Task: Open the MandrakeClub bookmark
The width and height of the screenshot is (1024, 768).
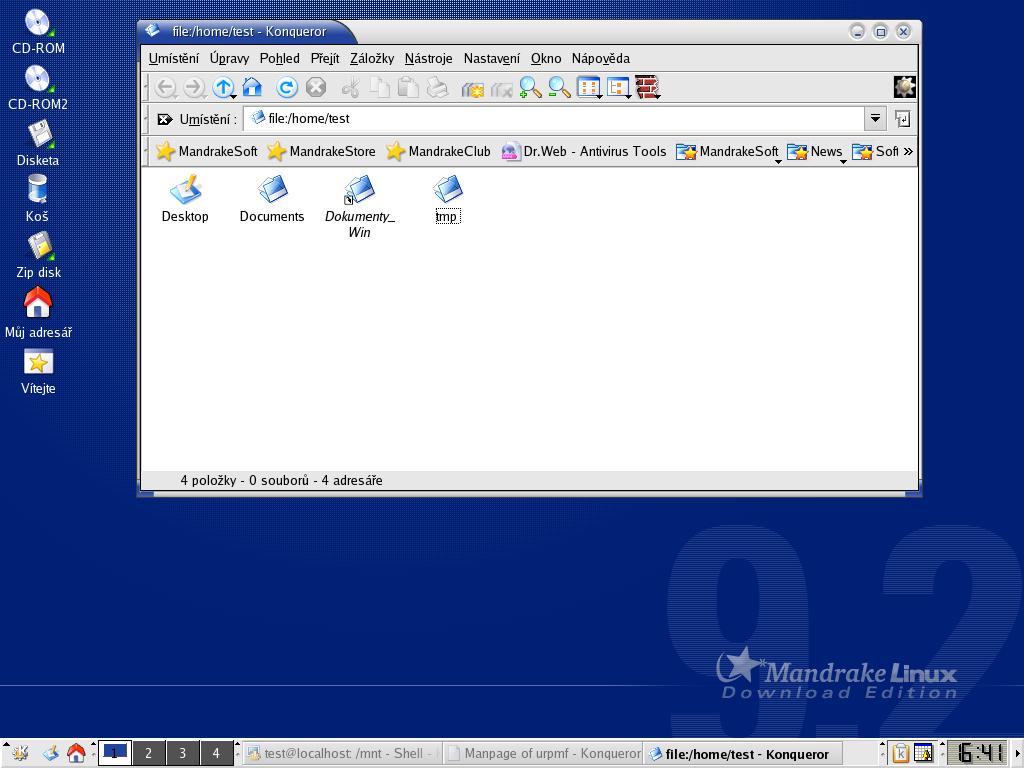Action: coord(438,152)
